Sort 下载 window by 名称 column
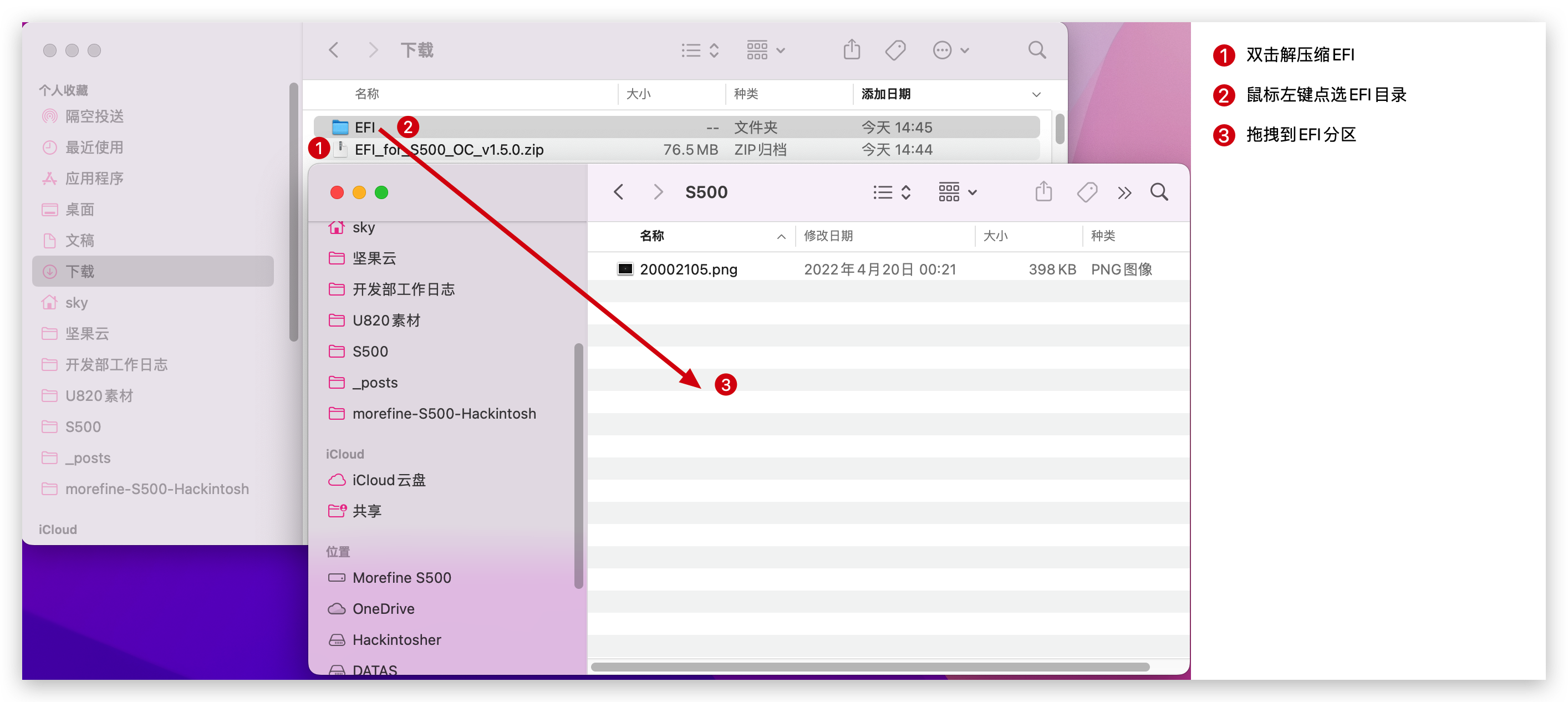This screenshot has height=702, width=1568. [366, 94]
